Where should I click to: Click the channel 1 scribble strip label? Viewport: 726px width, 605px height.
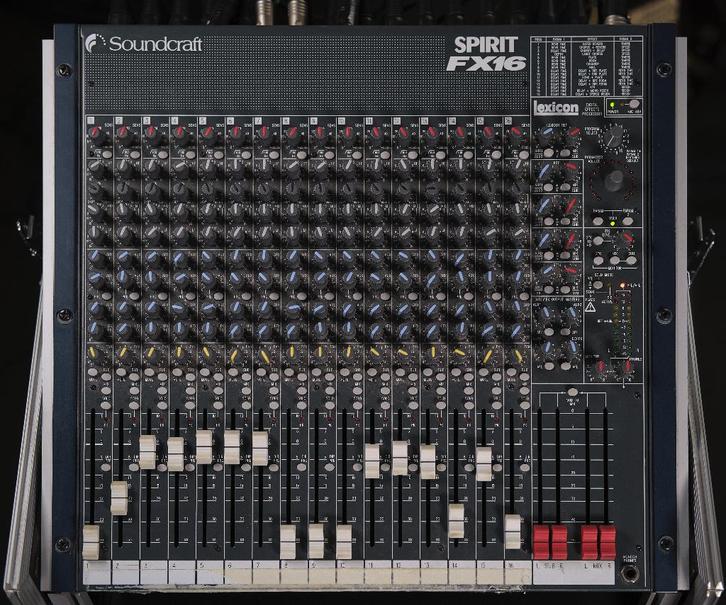tap(97, 574)
